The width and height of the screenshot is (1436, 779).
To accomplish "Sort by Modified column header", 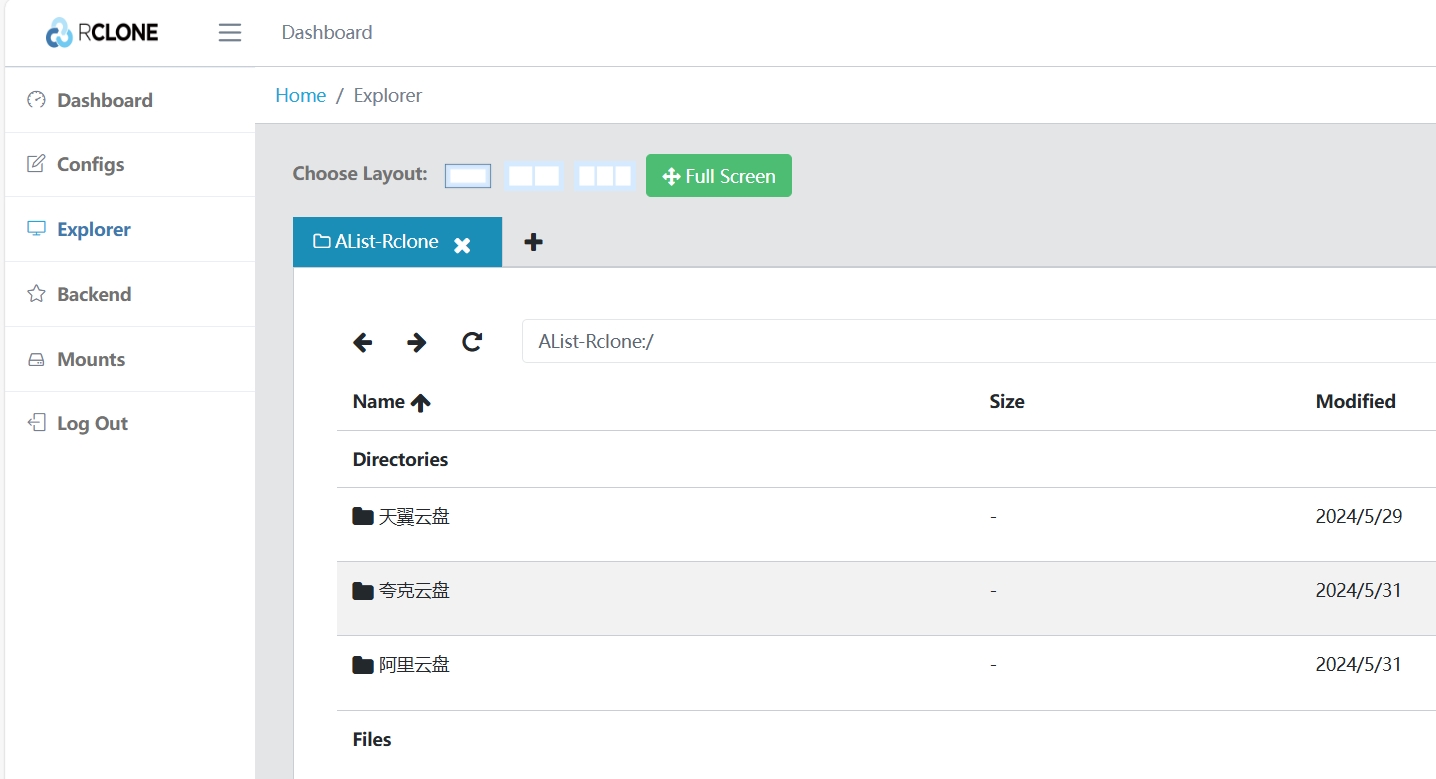I will click(1355, 402).
